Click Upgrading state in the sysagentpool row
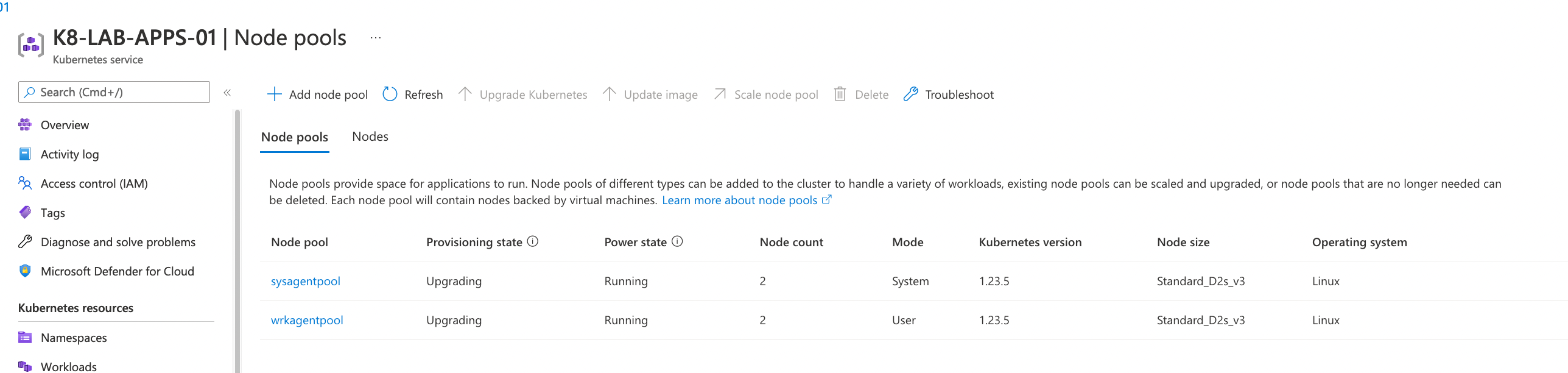The height and width of the screenshot is (373, 1568). 454,281
